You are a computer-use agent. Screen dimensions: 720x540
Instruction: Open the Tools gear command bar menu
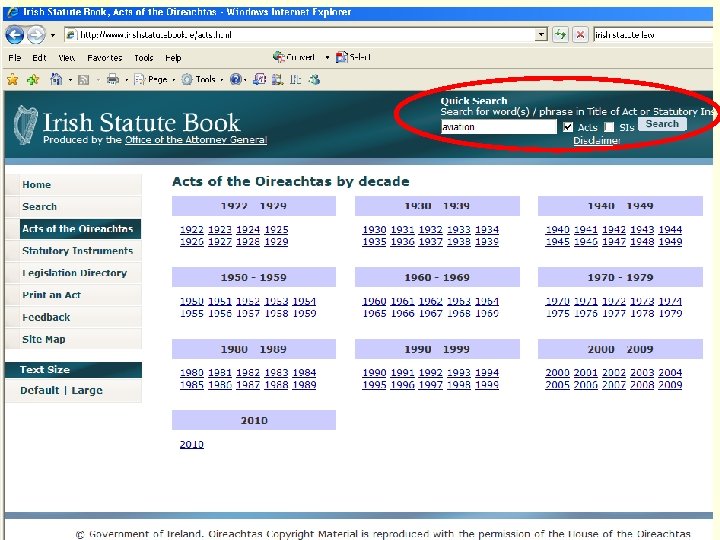coord(202,79)
